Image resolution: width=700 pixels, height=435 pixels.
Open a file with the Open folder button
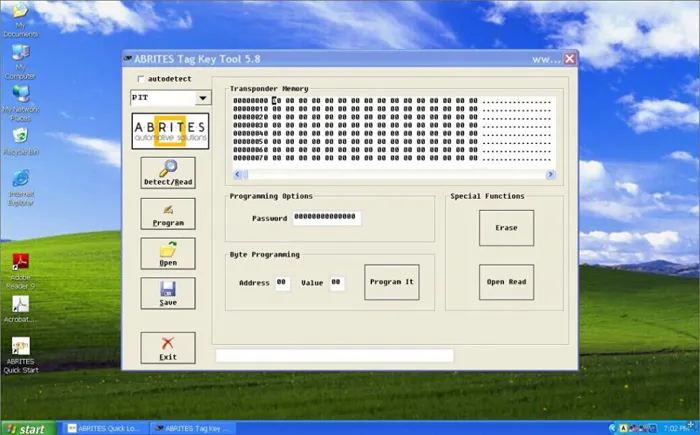168,253
